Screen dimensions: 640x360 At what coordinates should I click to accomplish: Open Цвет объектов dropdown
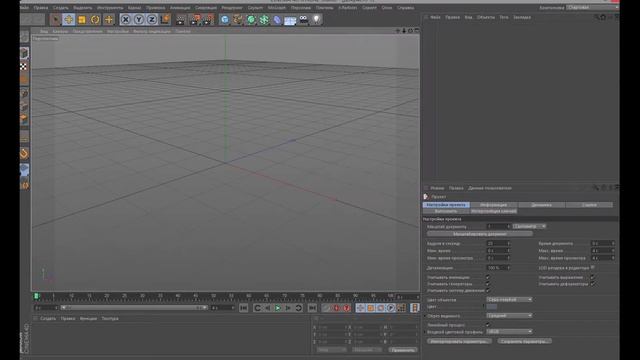tap(509, 300)
